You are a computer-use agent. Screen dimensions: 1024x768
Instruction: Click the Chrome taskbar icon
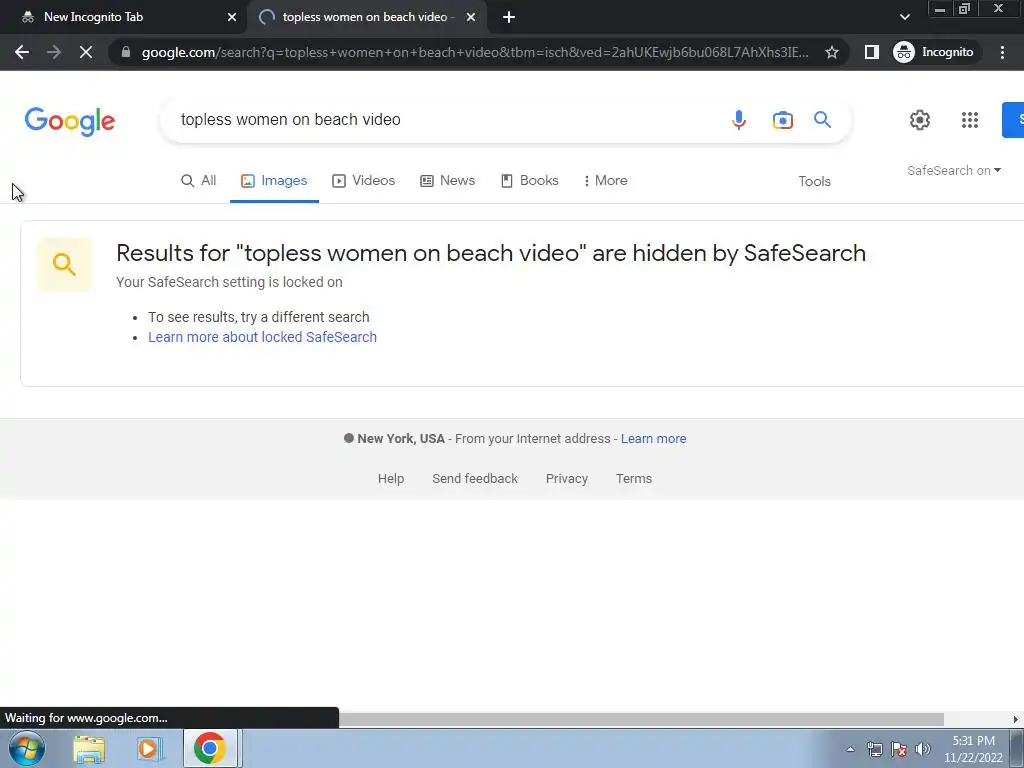pos(210,748)
